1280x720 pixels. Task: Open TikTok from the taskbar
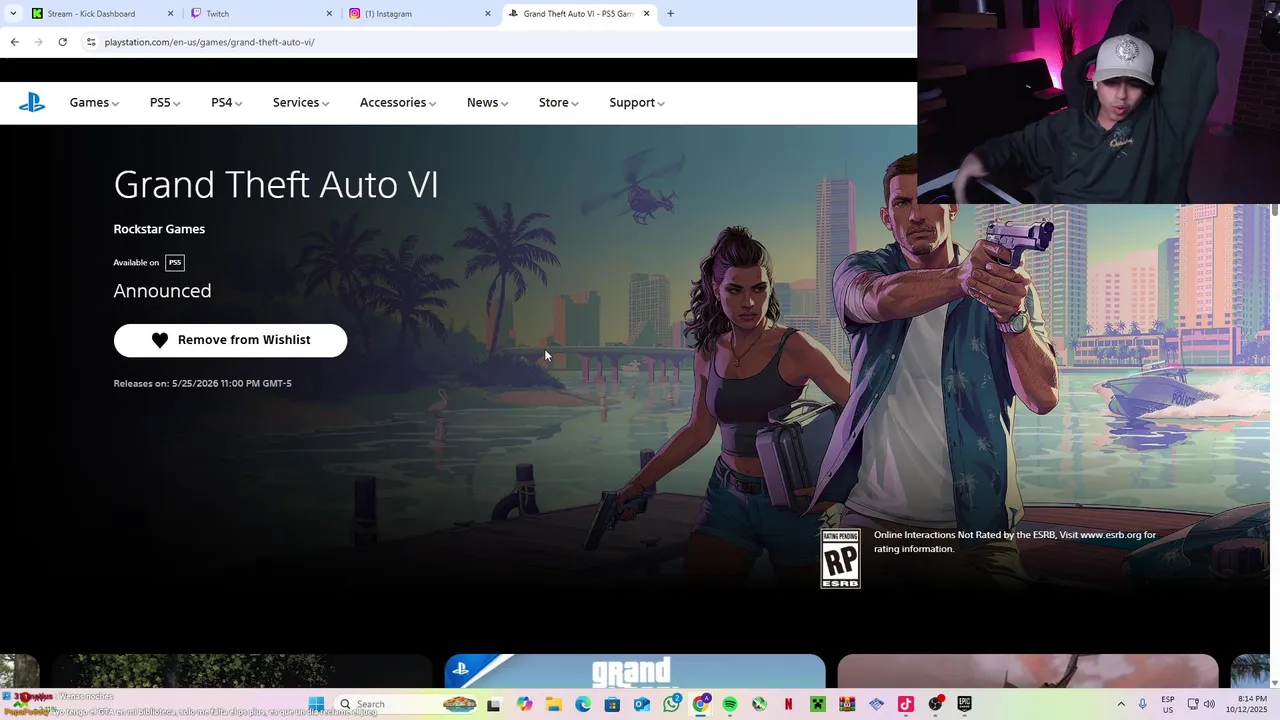click(x=905, y=704)
